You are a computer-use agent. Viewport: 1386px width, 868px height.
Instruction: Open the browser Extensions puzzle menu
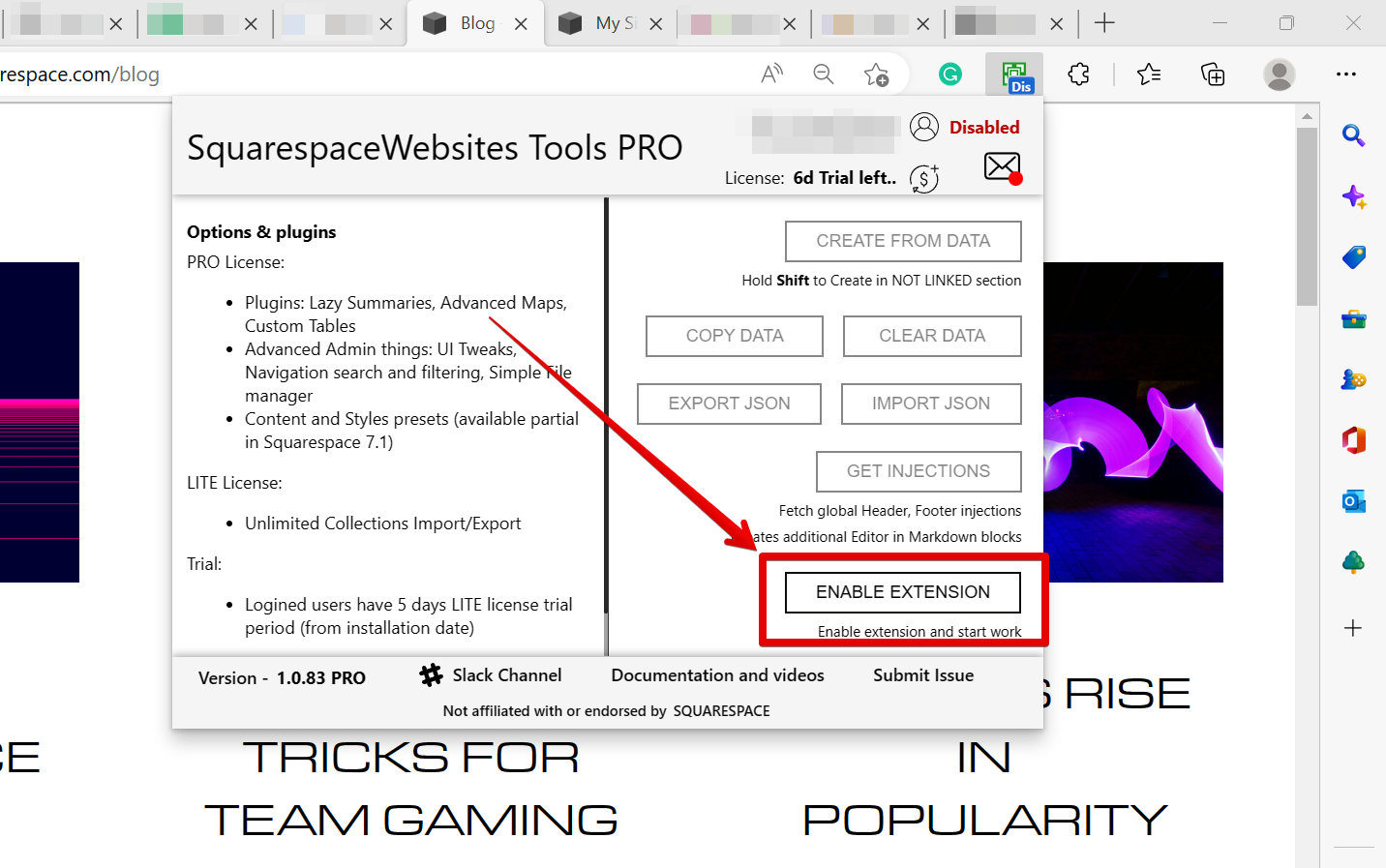1078,75
